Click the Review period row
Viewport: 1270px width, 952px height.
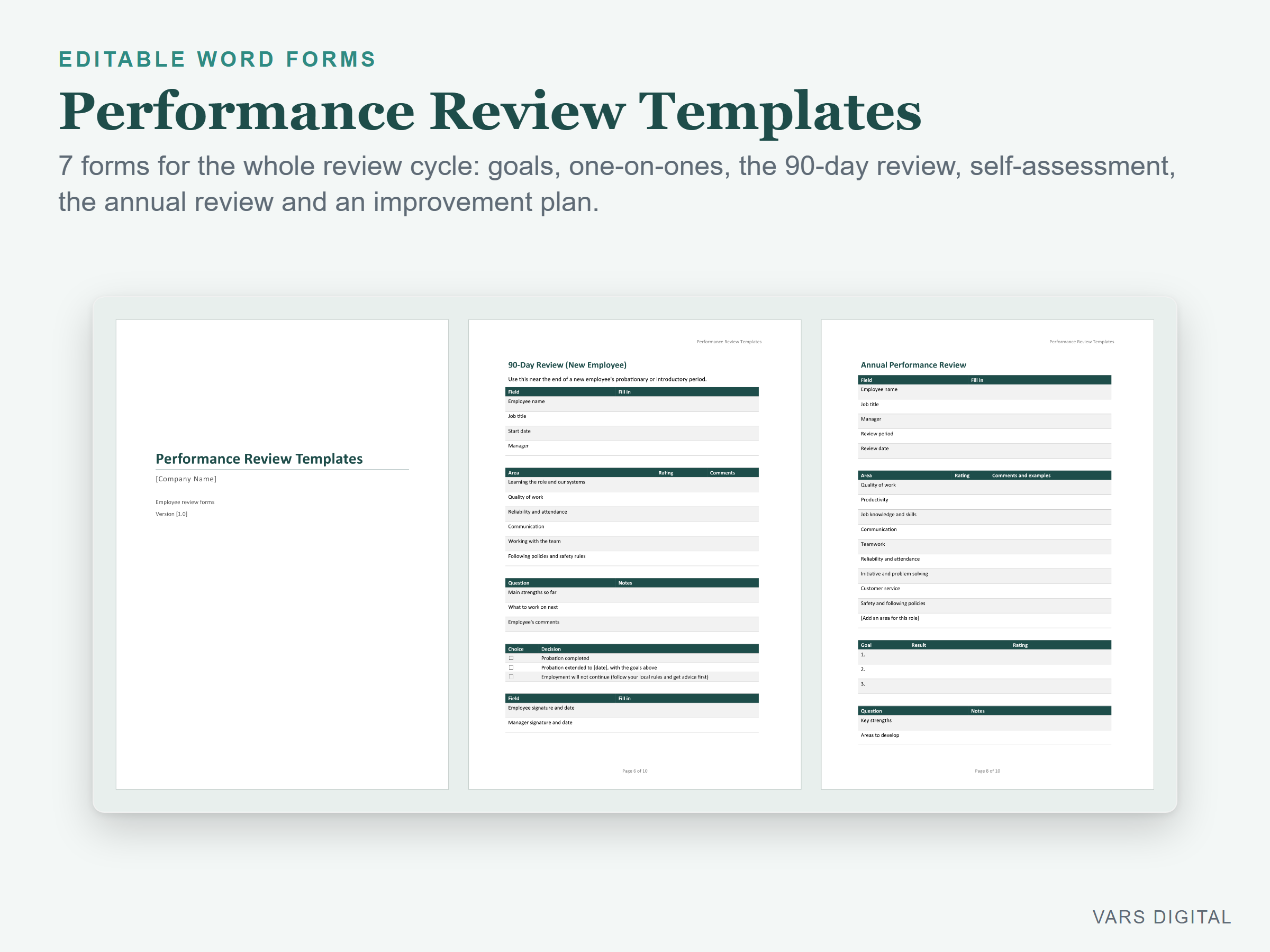tap(984, 436)
